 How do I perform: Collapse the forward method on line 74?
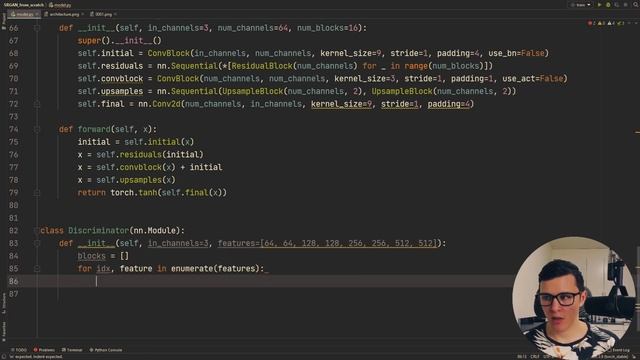click(37, 129)
